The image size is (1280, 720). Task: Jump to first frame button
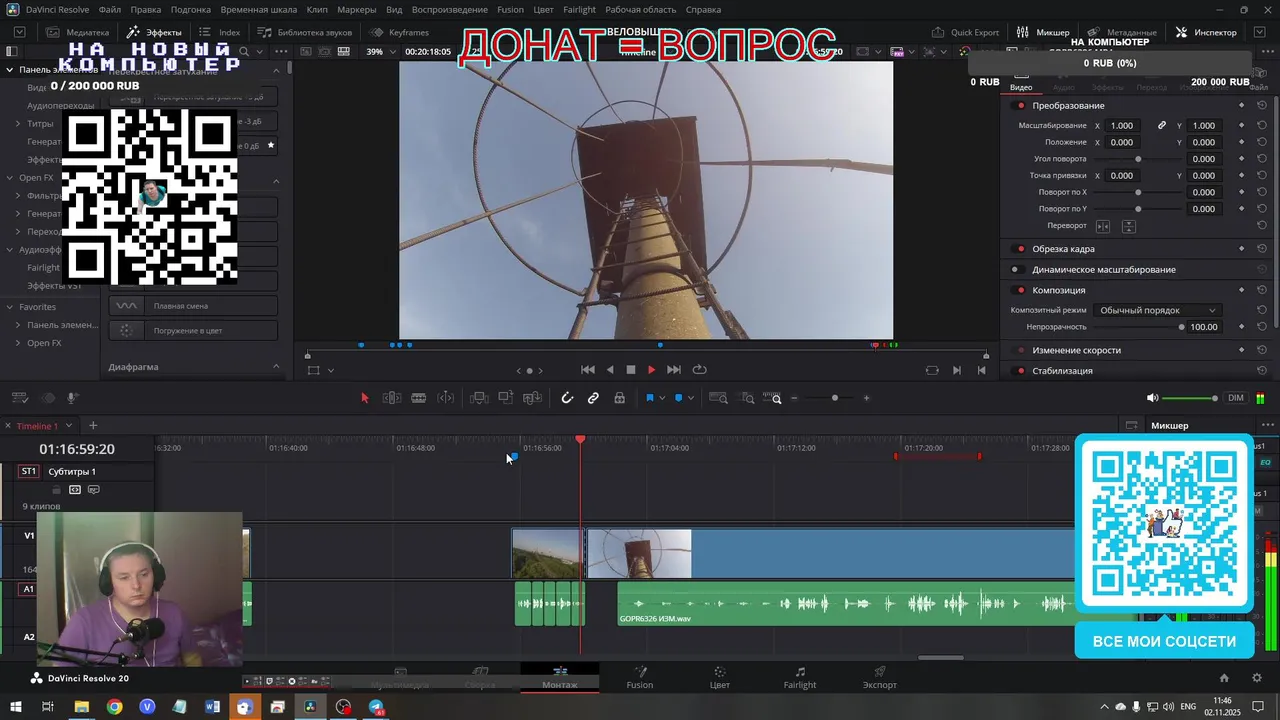(588, 370)
